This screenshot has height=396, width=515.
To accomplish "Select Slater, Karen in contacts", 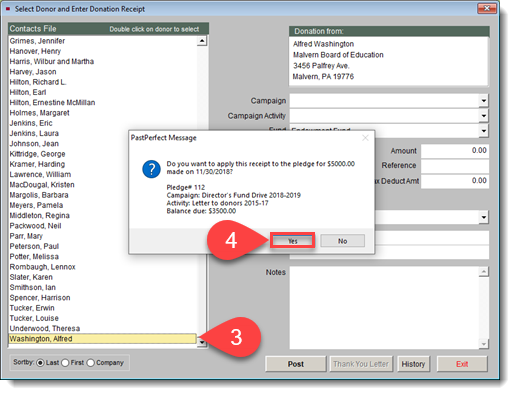I will pyautogui.click(x=31, y=277).
